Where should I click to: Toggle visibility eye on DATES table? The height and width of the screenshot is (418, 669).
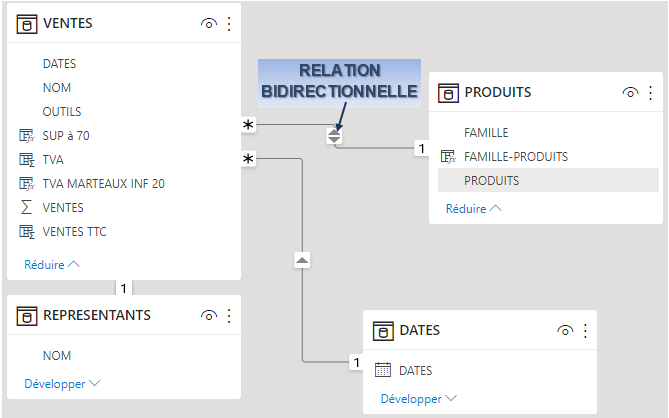pos(565,331)
